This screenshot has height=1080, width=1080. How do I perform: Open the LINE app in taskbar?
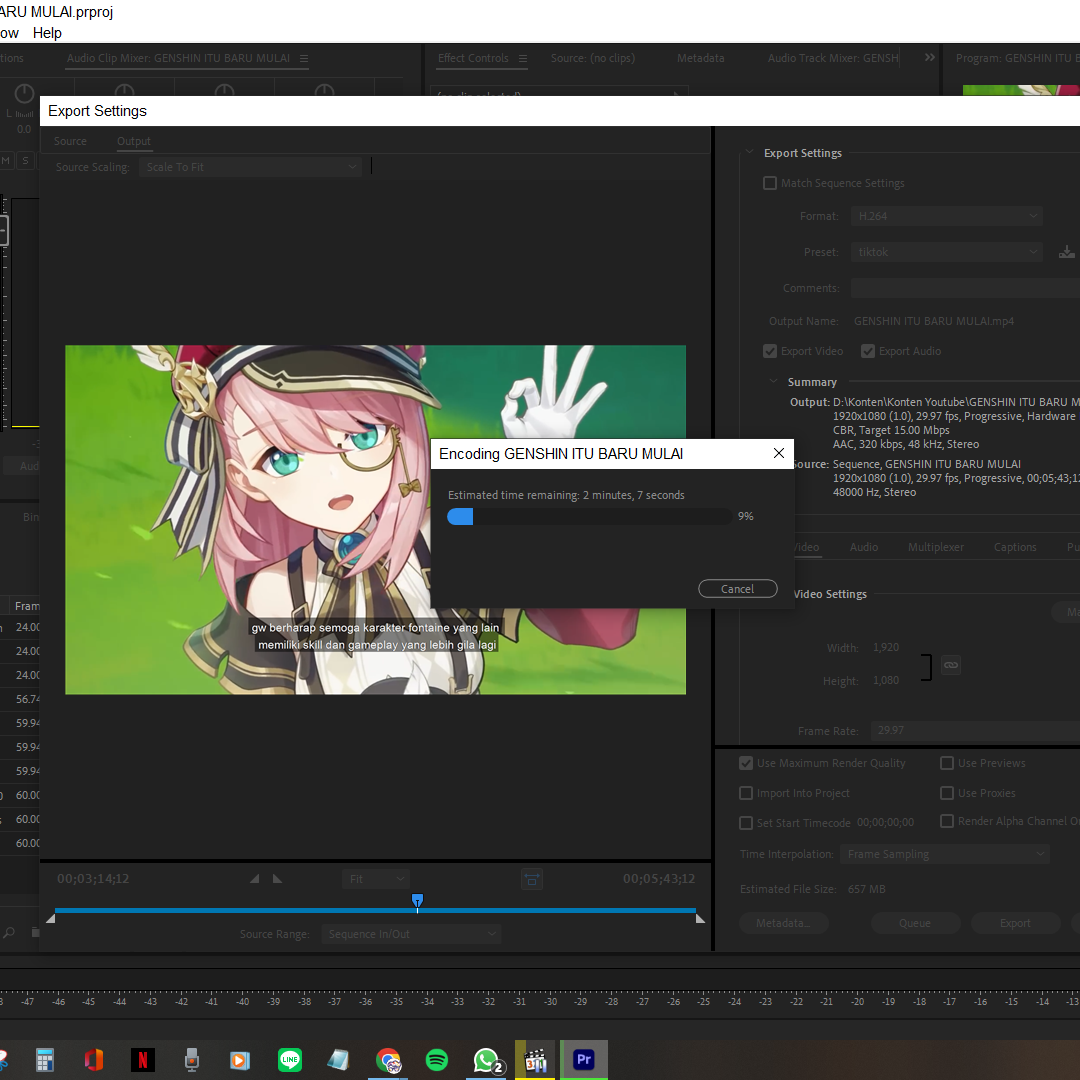289,1059
